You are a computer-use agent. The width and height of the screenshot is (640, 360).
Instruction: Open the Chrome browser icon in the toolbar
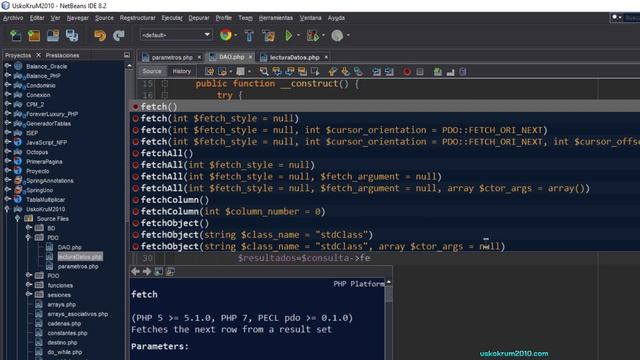point(225,35)
